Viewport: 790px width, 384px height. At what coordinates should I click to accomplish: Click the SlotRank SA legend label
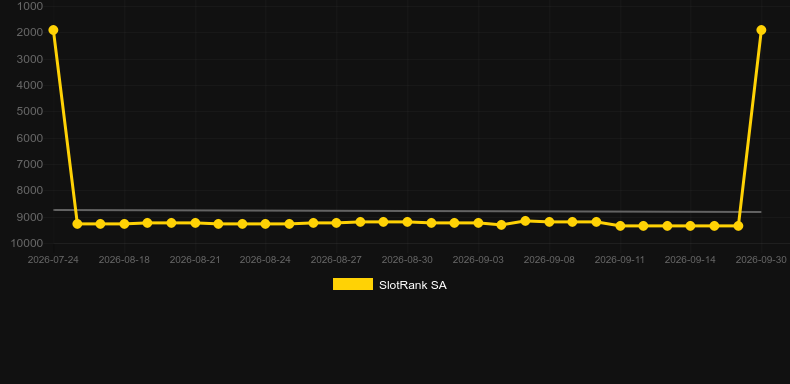[413, 285]
